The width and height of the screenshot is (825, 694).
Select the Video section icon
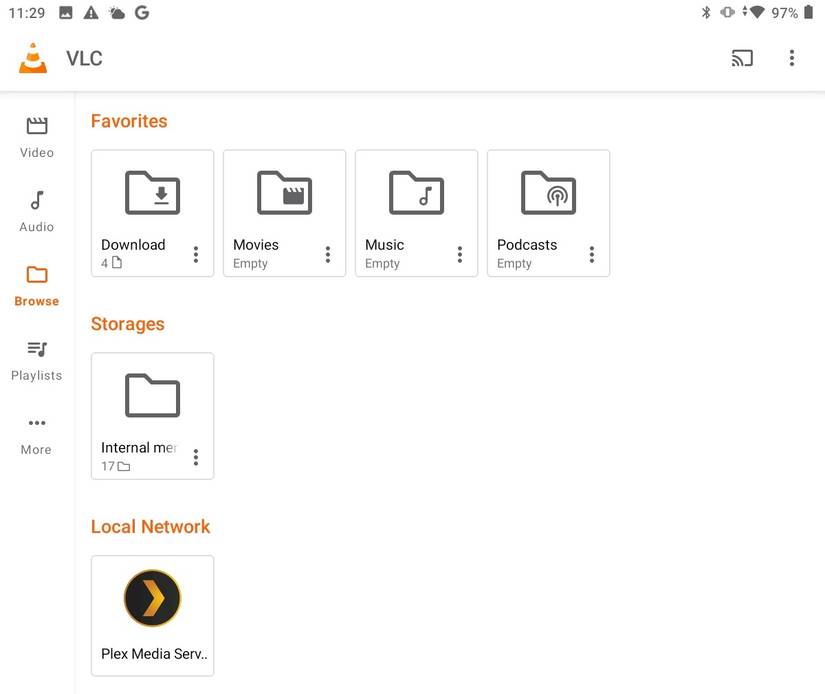click(x=36, y=125)
